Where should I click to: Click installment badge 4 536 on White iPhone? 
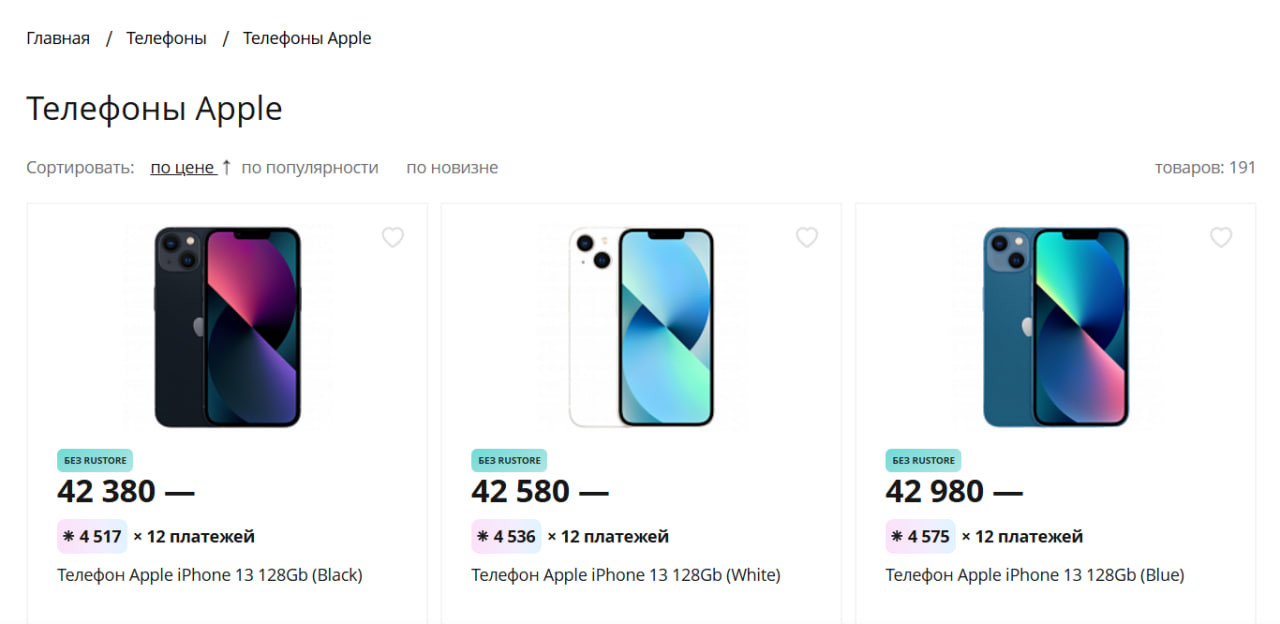[506, 537]
